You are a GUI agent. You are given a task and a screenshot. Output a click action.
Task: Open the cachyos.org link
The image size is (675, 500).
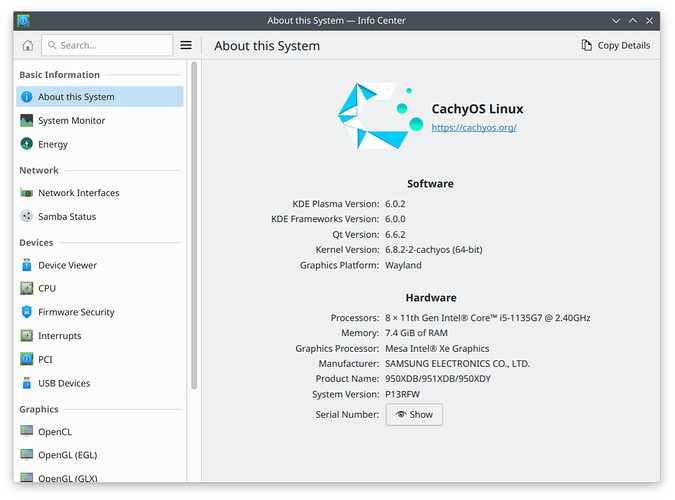[473, 128]
